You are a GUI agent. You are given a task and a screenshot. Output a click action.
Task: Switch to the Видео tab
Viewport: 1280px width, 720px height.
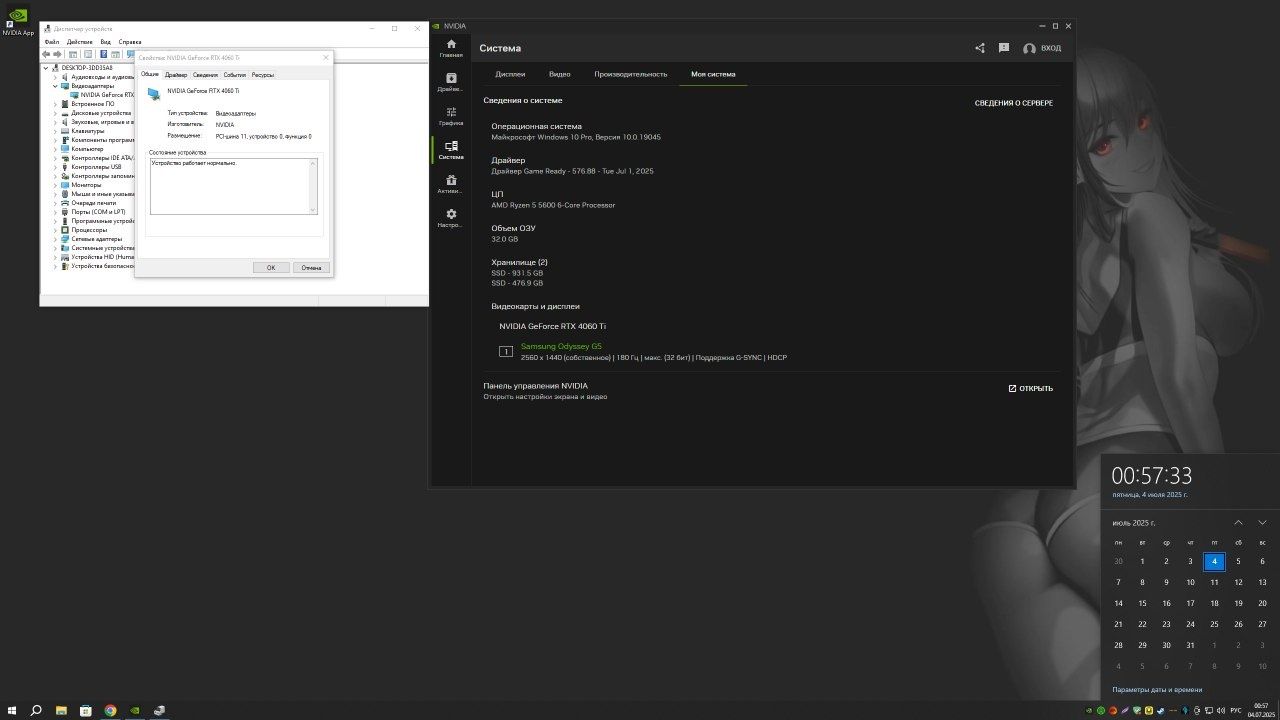[560, 74]
